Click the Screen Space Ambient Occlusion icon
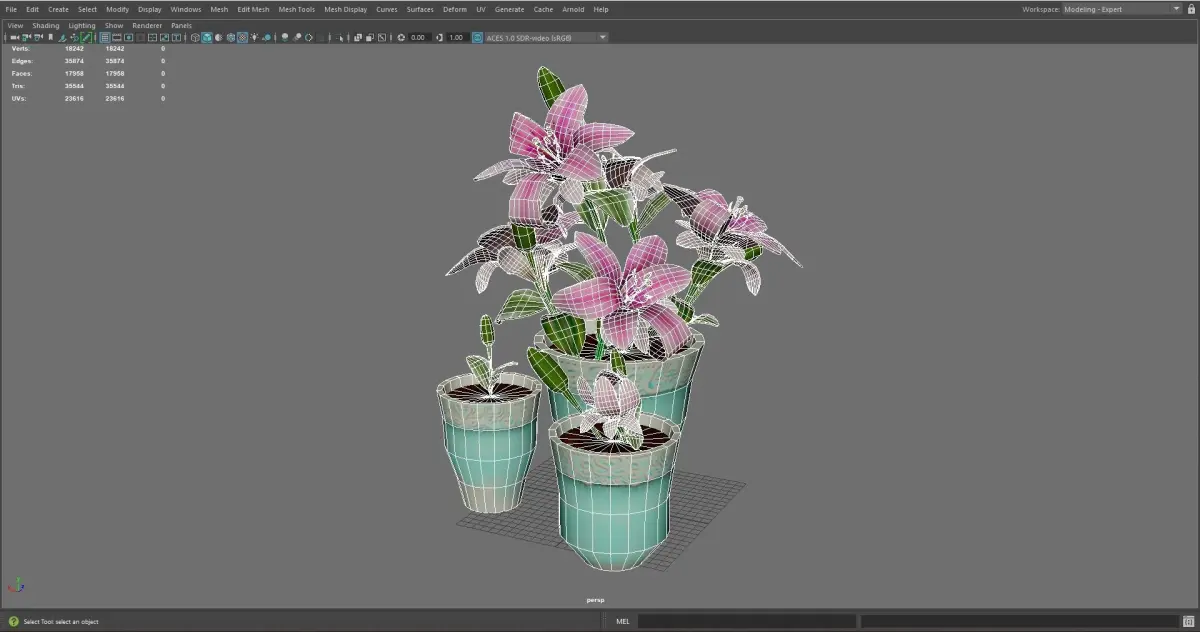Image resolution: width=1200 pixels, height=632 pixels. (284, 37)
